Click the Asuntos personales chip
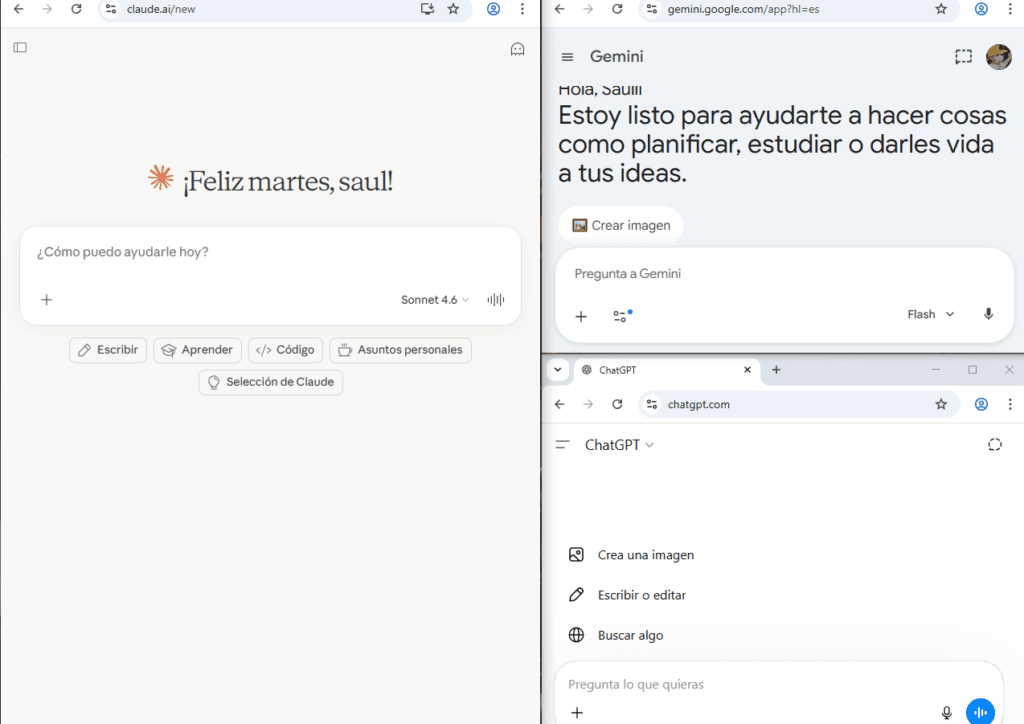The image size is (1024, 724). [x=400, y=350]
